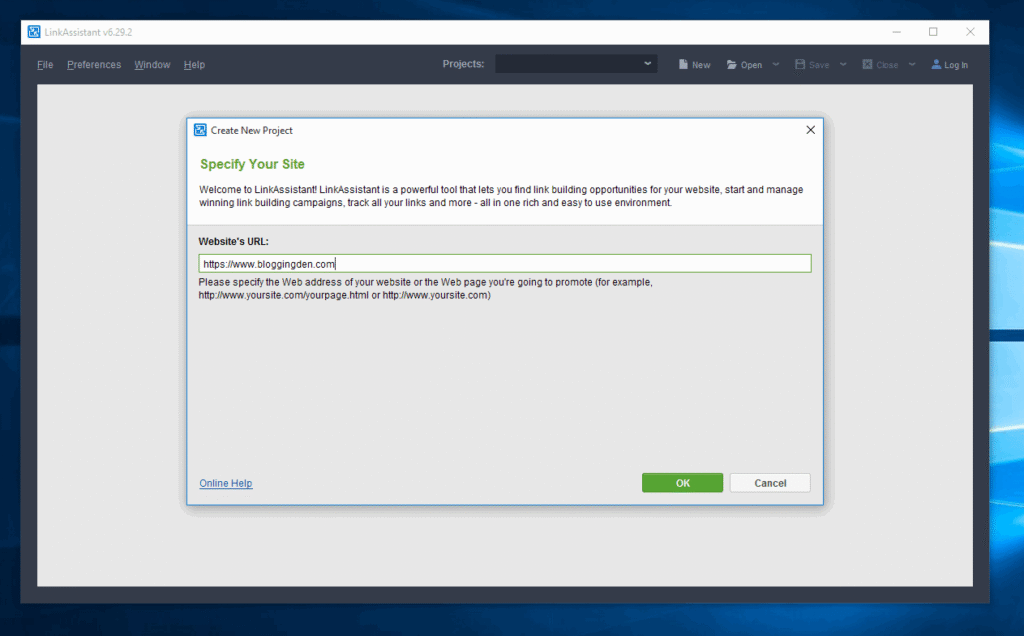Viewport: 1024px width, 636px height.
Task: Create a new project using the New icon
Action: tap(694, 63)
